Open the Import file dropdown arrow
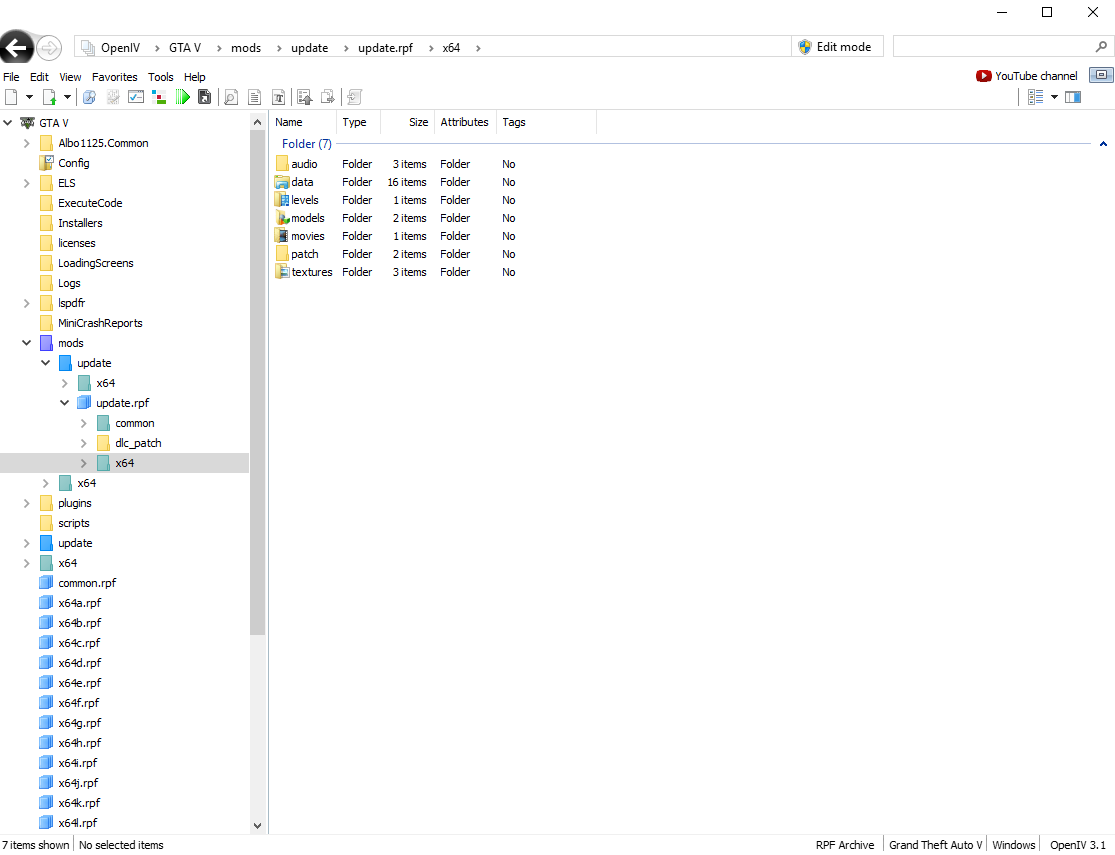Viewport: 1115px width, 855px height. pos(67,97)
